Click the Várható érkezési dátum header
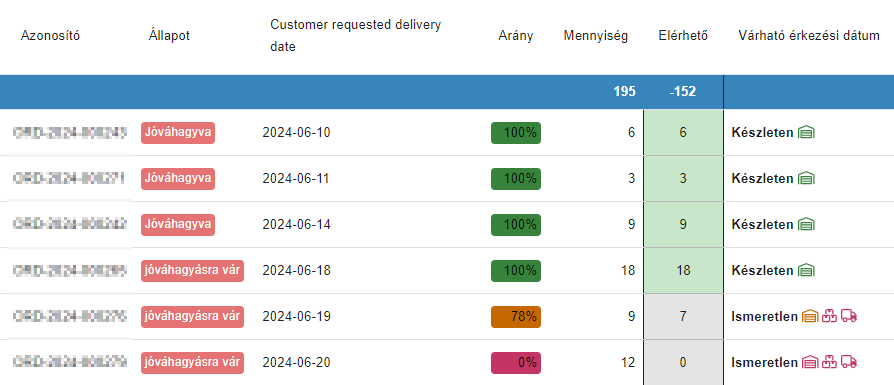This screenshot has width=894, height=385. (x=809, y=36)
